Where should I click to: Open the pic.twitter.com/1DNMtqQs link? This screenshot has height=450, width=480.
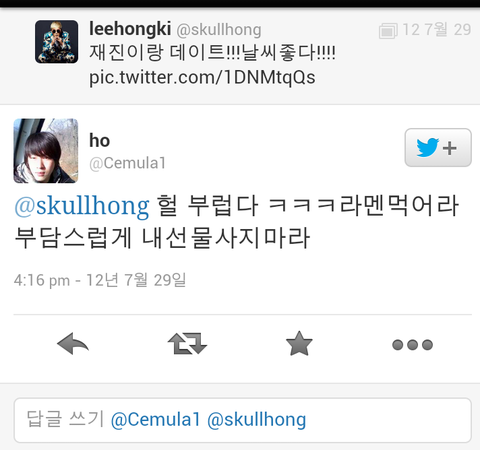[202, 78]
